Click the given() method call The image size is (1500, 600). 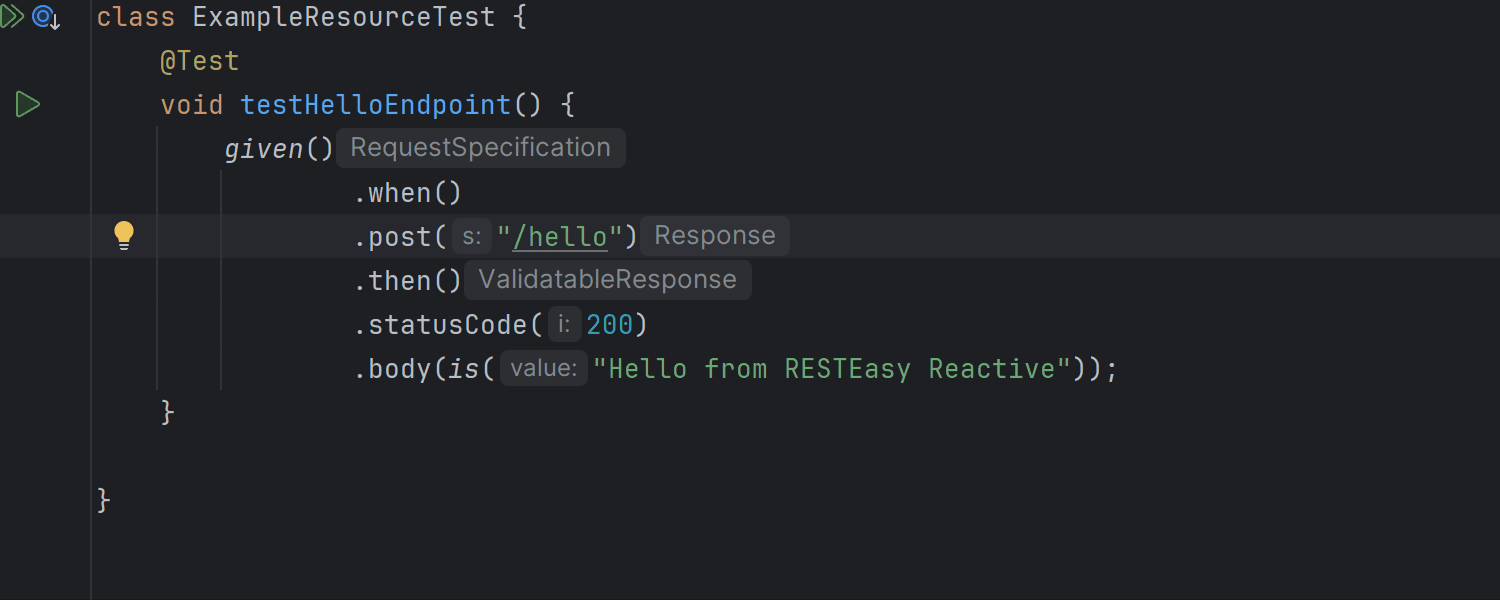(x=263, y=148)
